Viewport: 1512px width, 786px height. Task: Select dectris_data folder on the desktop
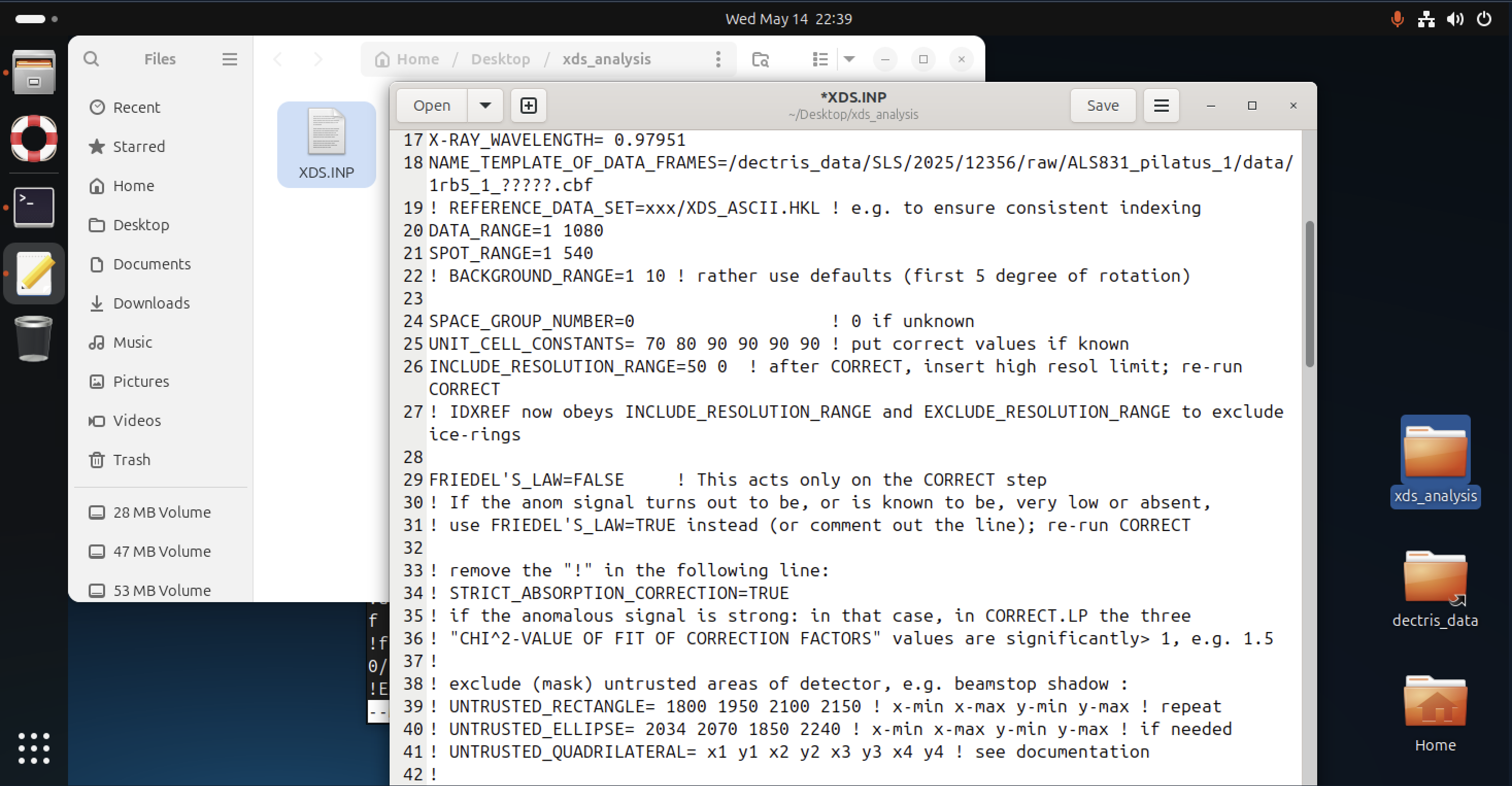[1435, 588]
